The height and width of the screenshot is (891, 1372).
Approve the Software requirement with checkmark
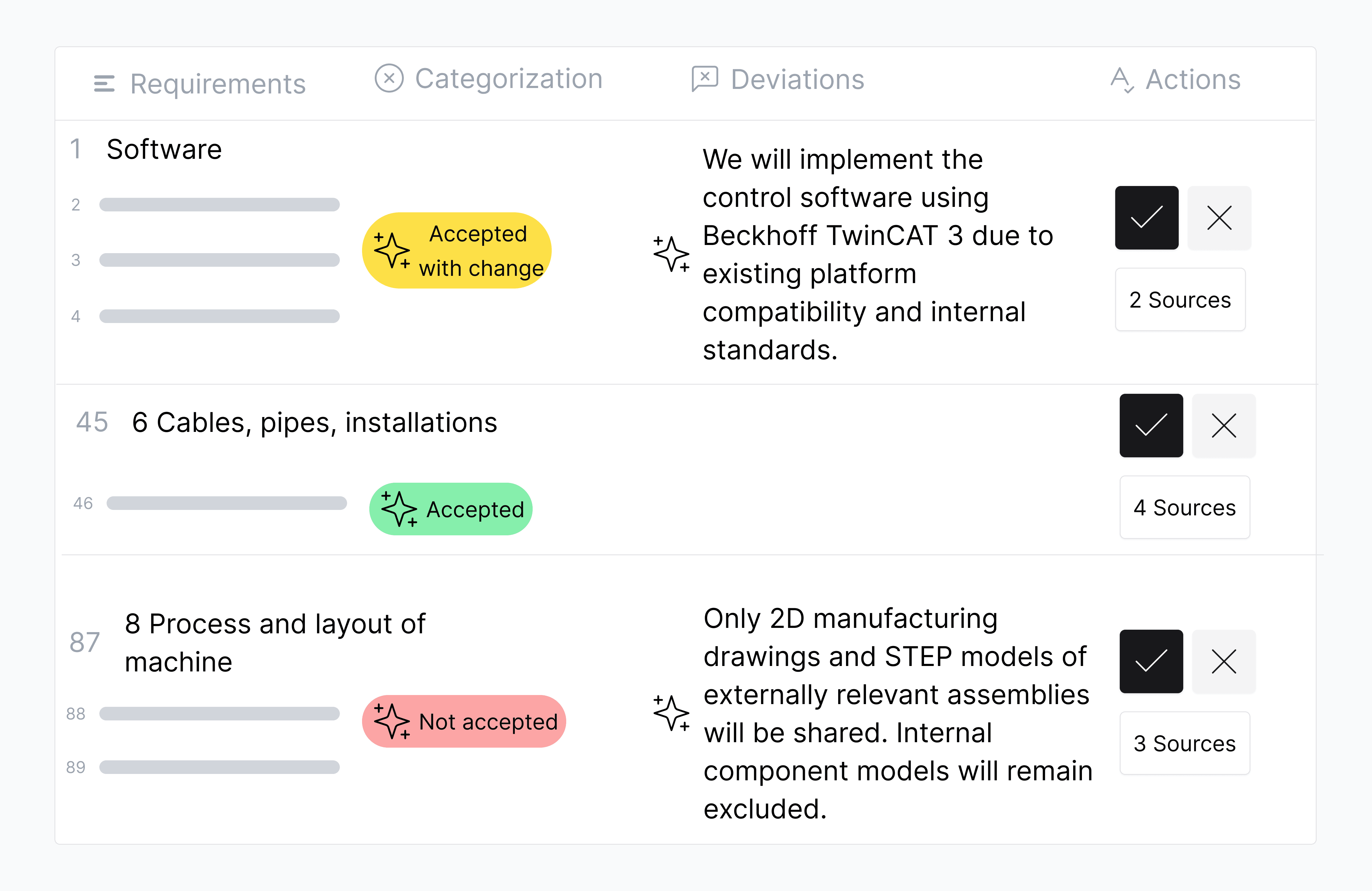pyautogui.click(x=1146, y=218)
